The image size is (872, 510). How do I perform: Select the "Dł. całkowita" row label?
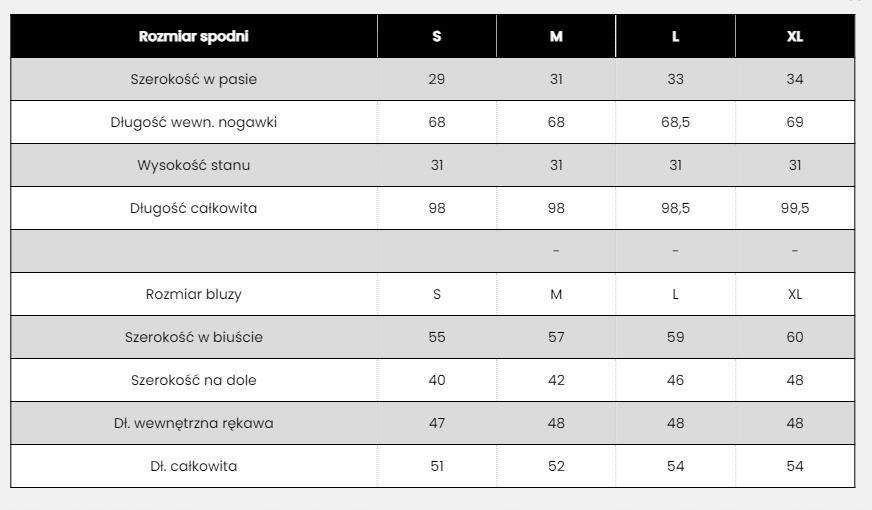click(x=194, y=467)
